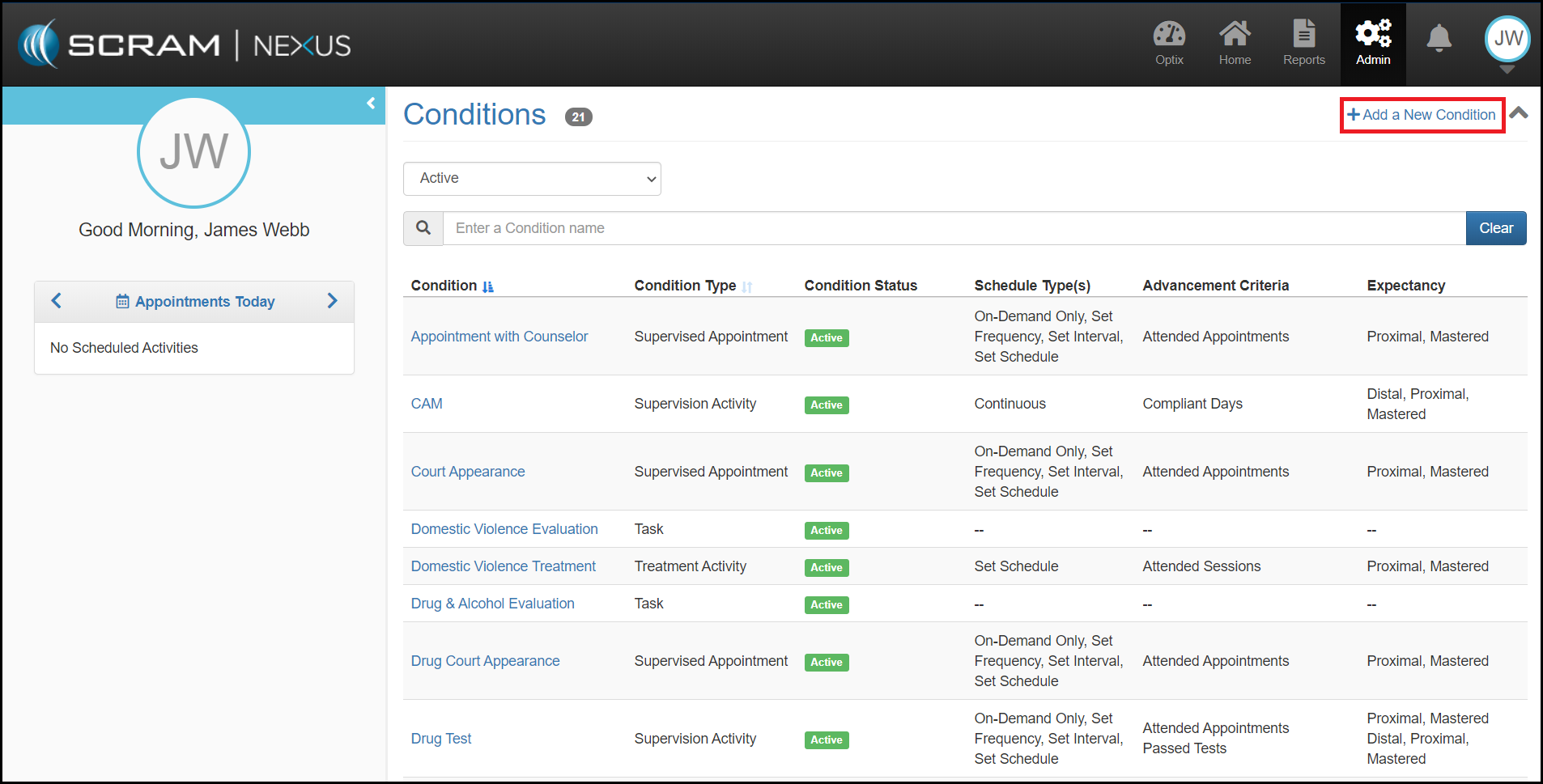Click Add a New Condition
This screenshot has height=784, width=1543.
pyautogui.click(x=1422, y=115)
